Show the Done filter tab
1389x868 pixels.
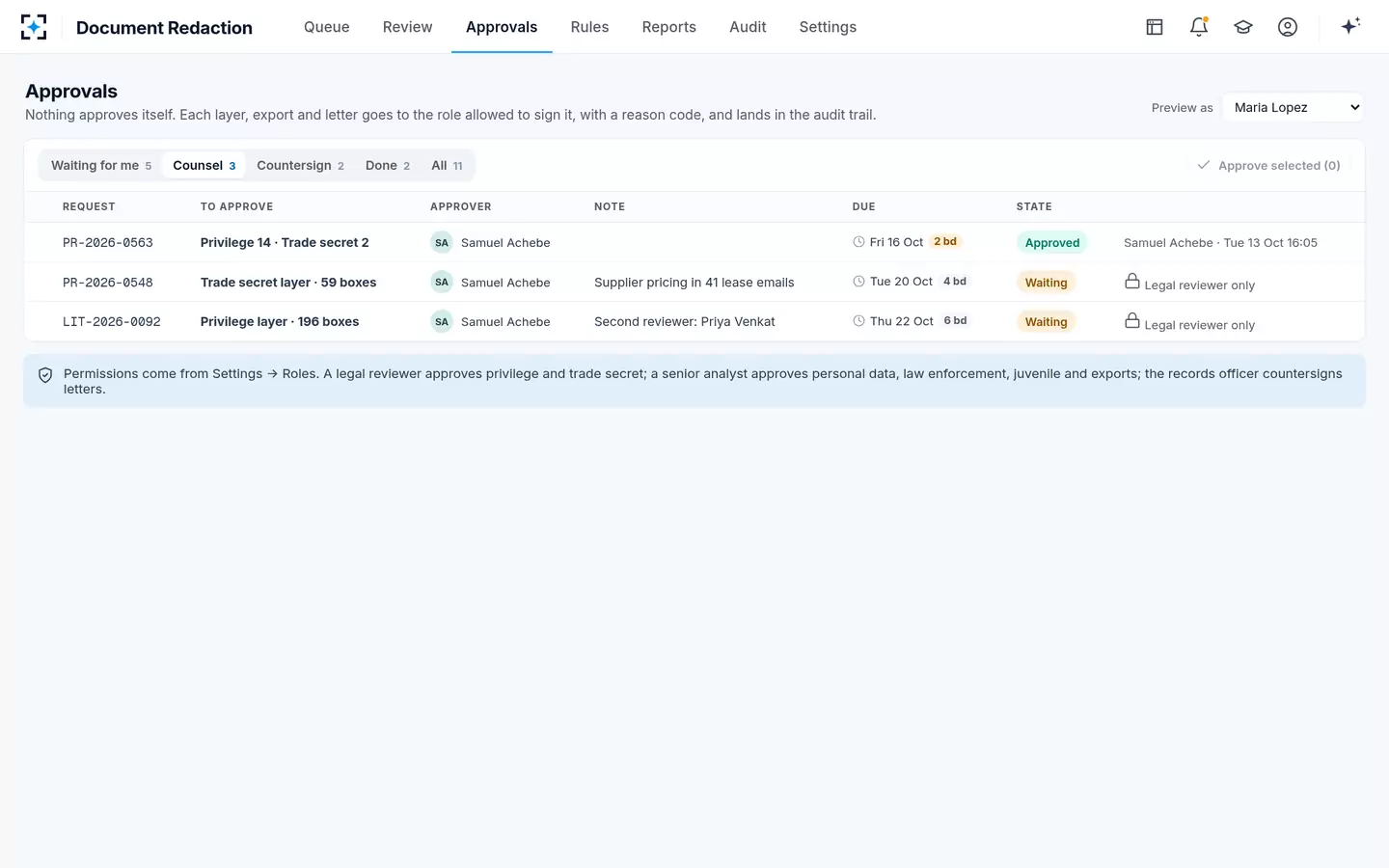pyautogui.click(x=387, y=166)
